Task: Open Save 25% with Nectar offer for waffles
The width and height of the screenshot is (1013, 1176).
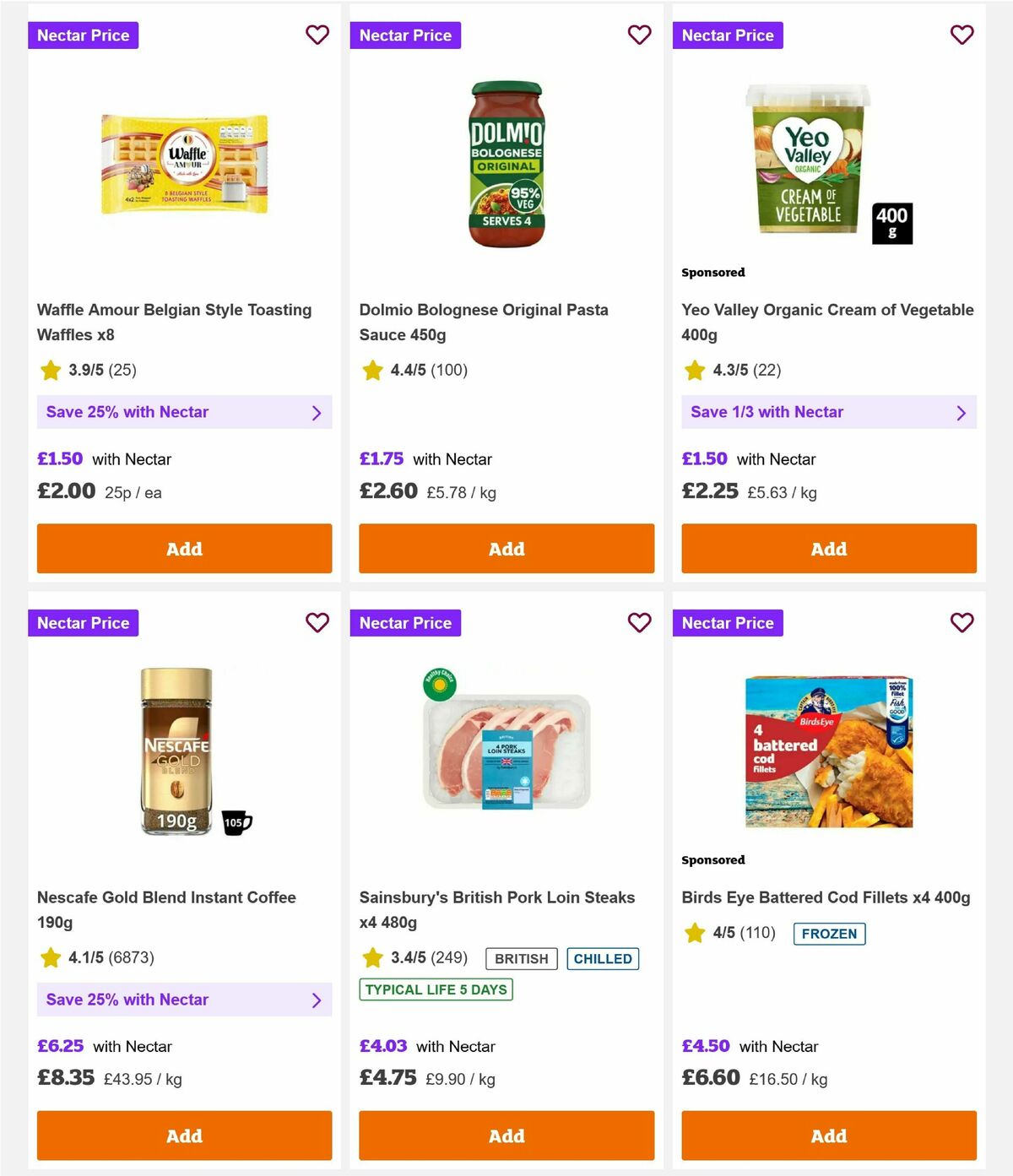Action: click(184, 412)
